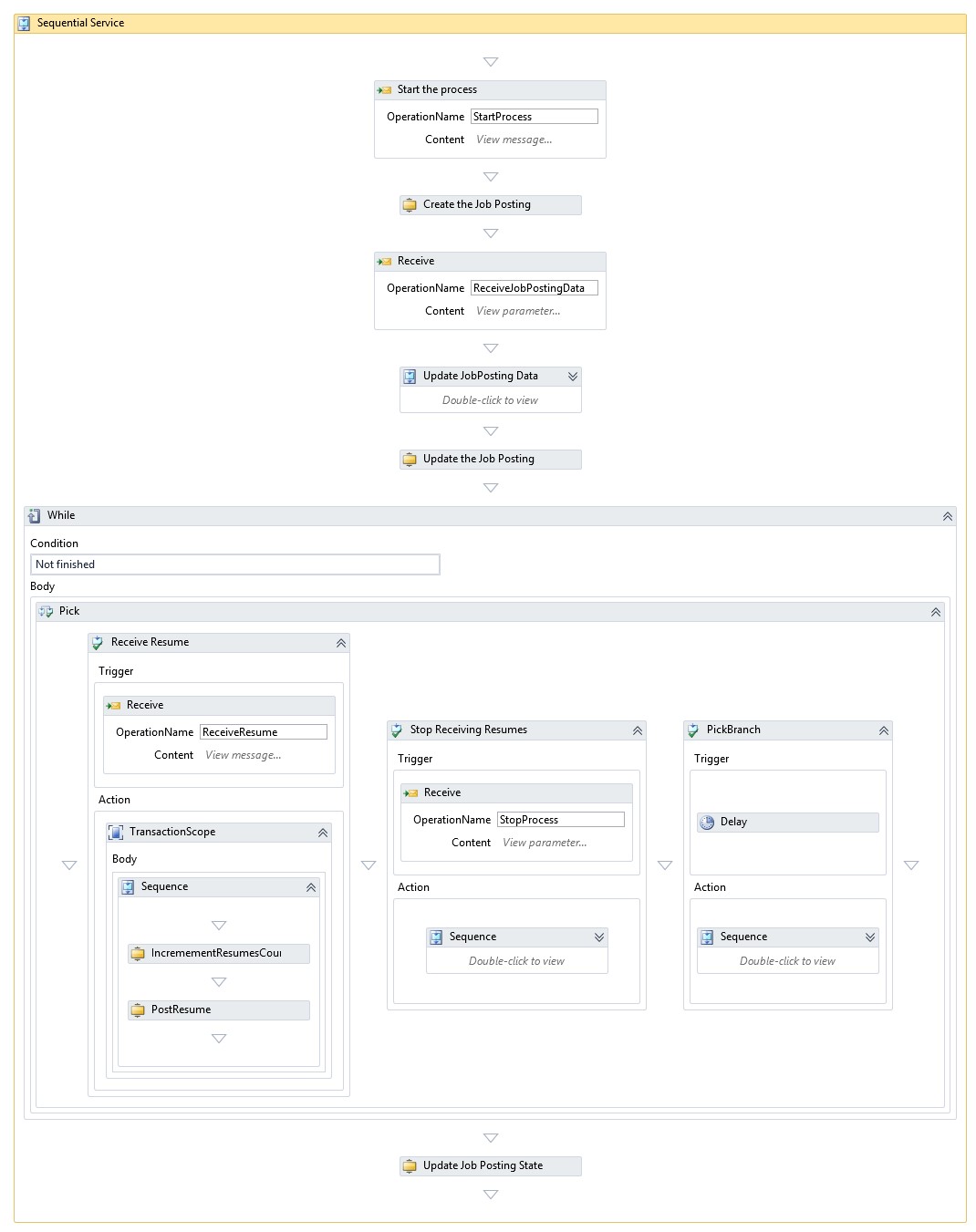Click the Update the Job Posting activity icon

pos(410,460)
